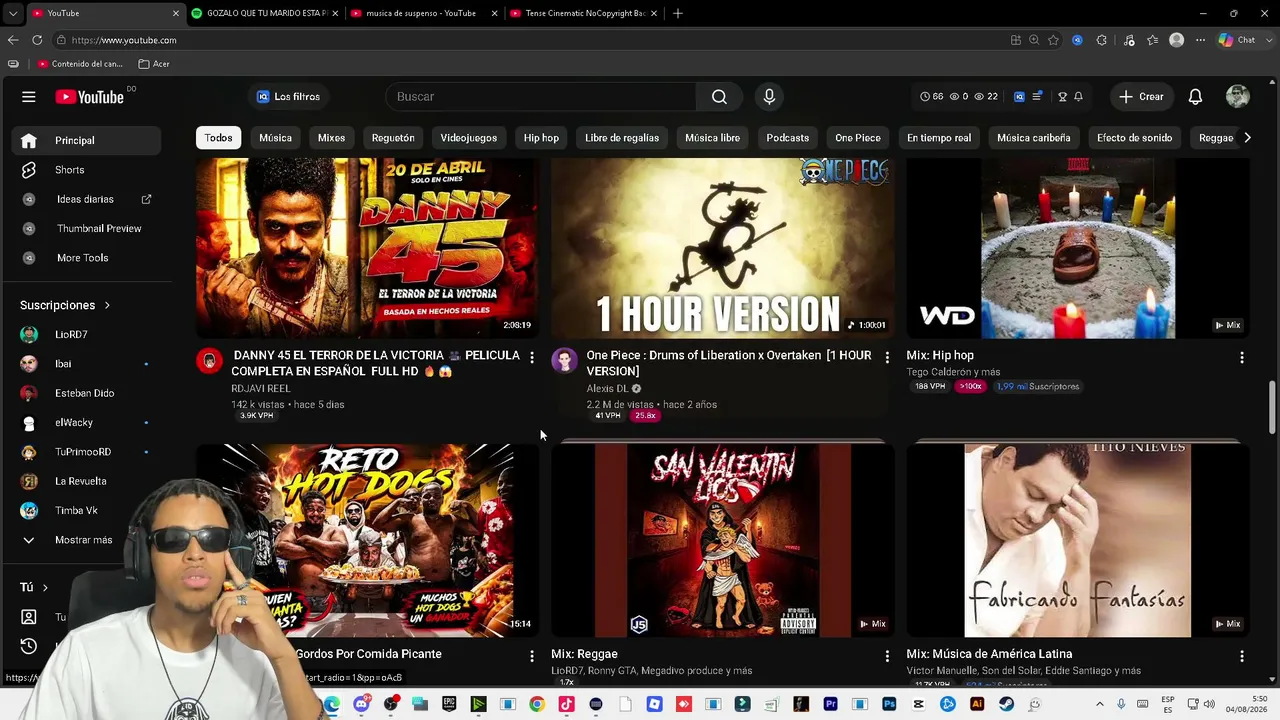
Task: Click the magnifier search button
Action: (719, 97)
